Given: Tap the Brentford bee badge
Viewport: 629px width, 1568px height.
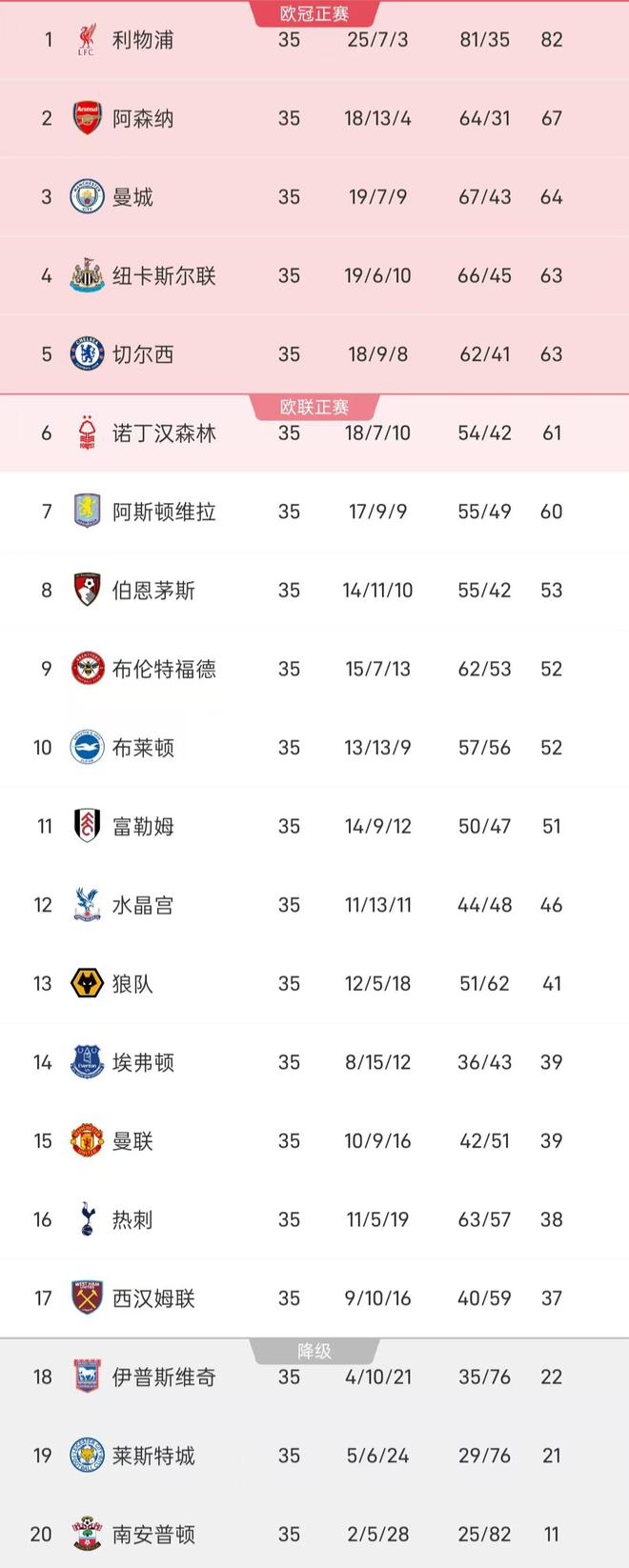Looking at the screenshot, I should click(x=87, y=669).
